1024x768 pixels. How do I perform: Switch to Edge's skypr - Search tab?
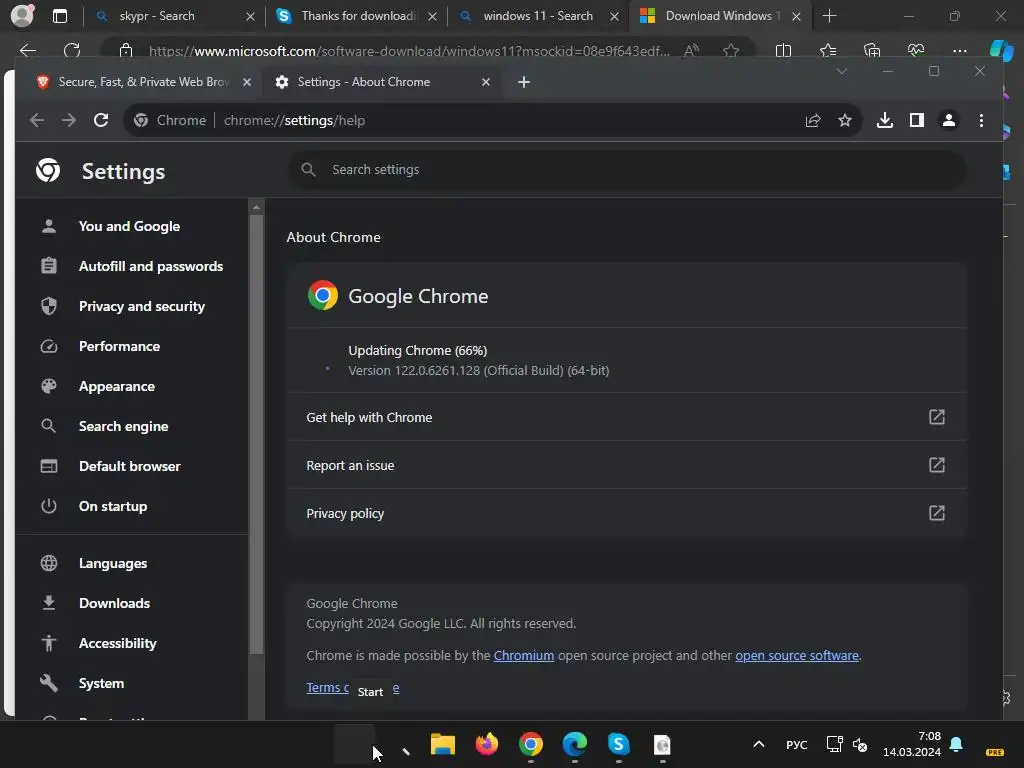(x=173, y=16)
